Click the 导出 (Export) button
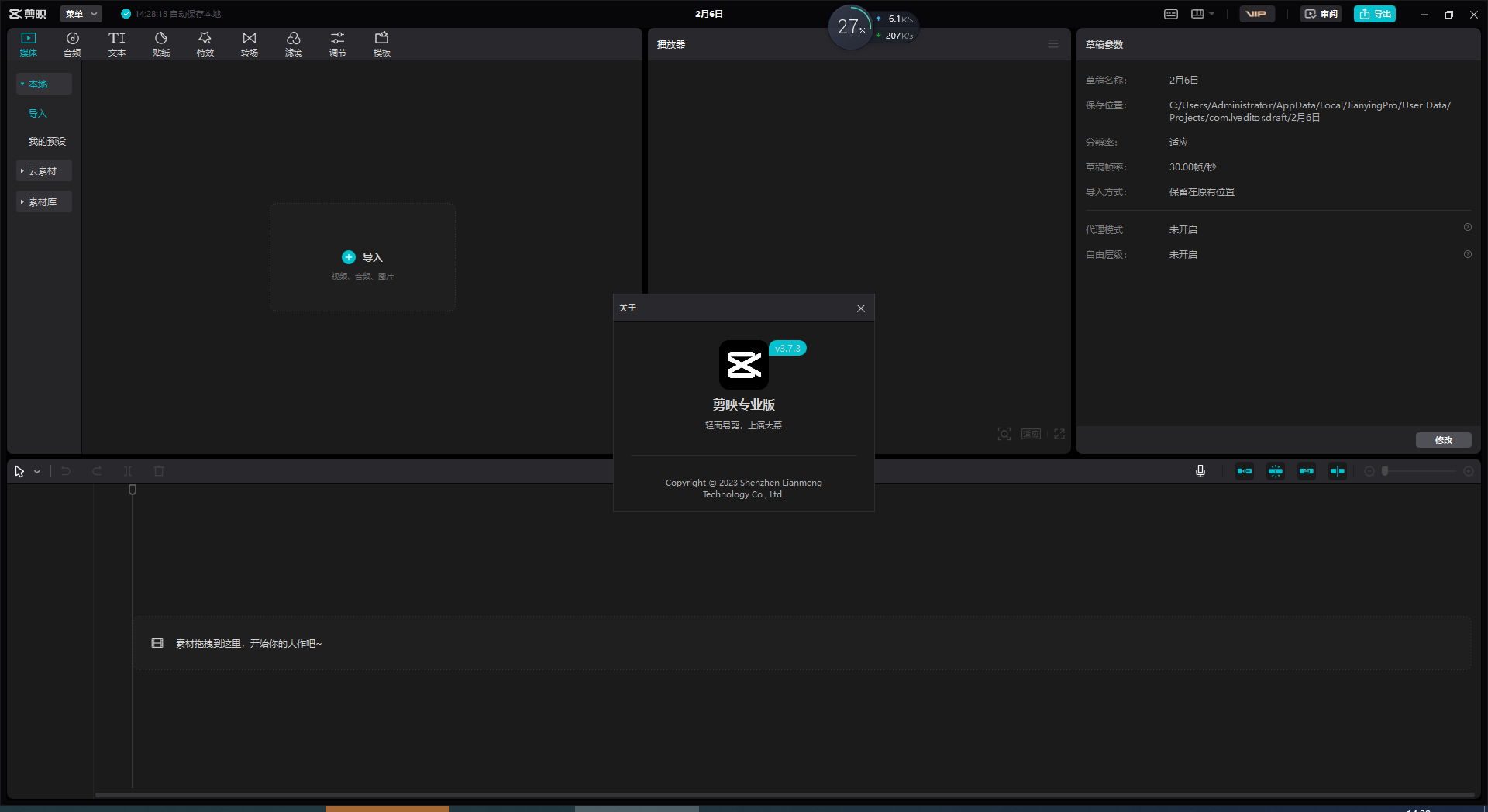This screenshot has height=812, width=1488. [x=1375, y=14]
